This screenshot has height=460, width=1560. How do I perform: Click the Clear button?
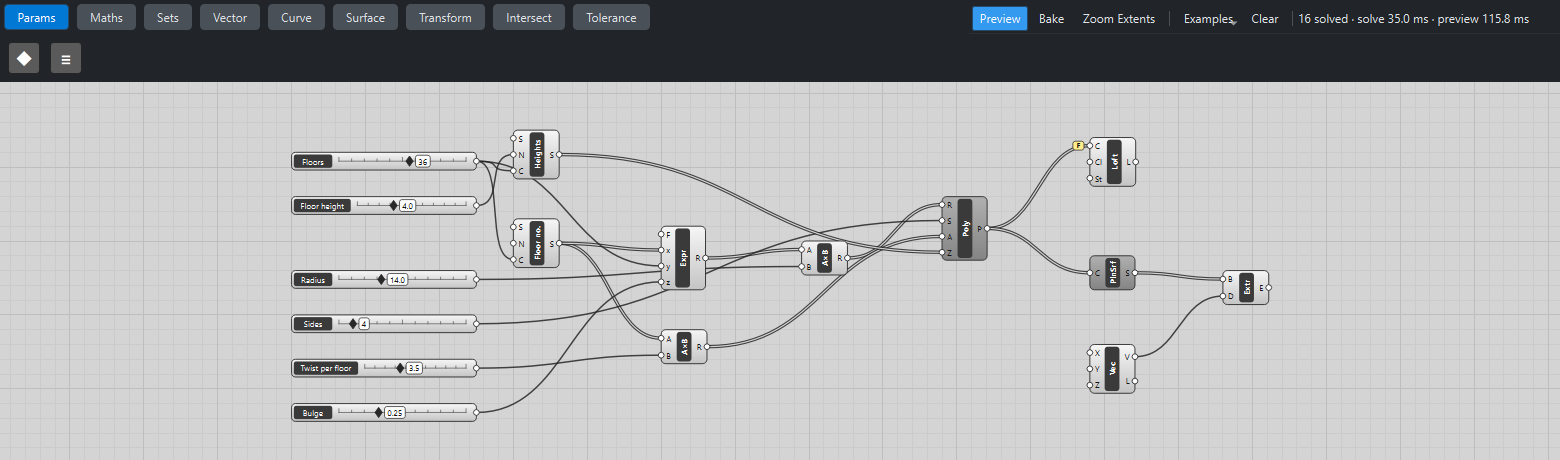click(1265, 19)
